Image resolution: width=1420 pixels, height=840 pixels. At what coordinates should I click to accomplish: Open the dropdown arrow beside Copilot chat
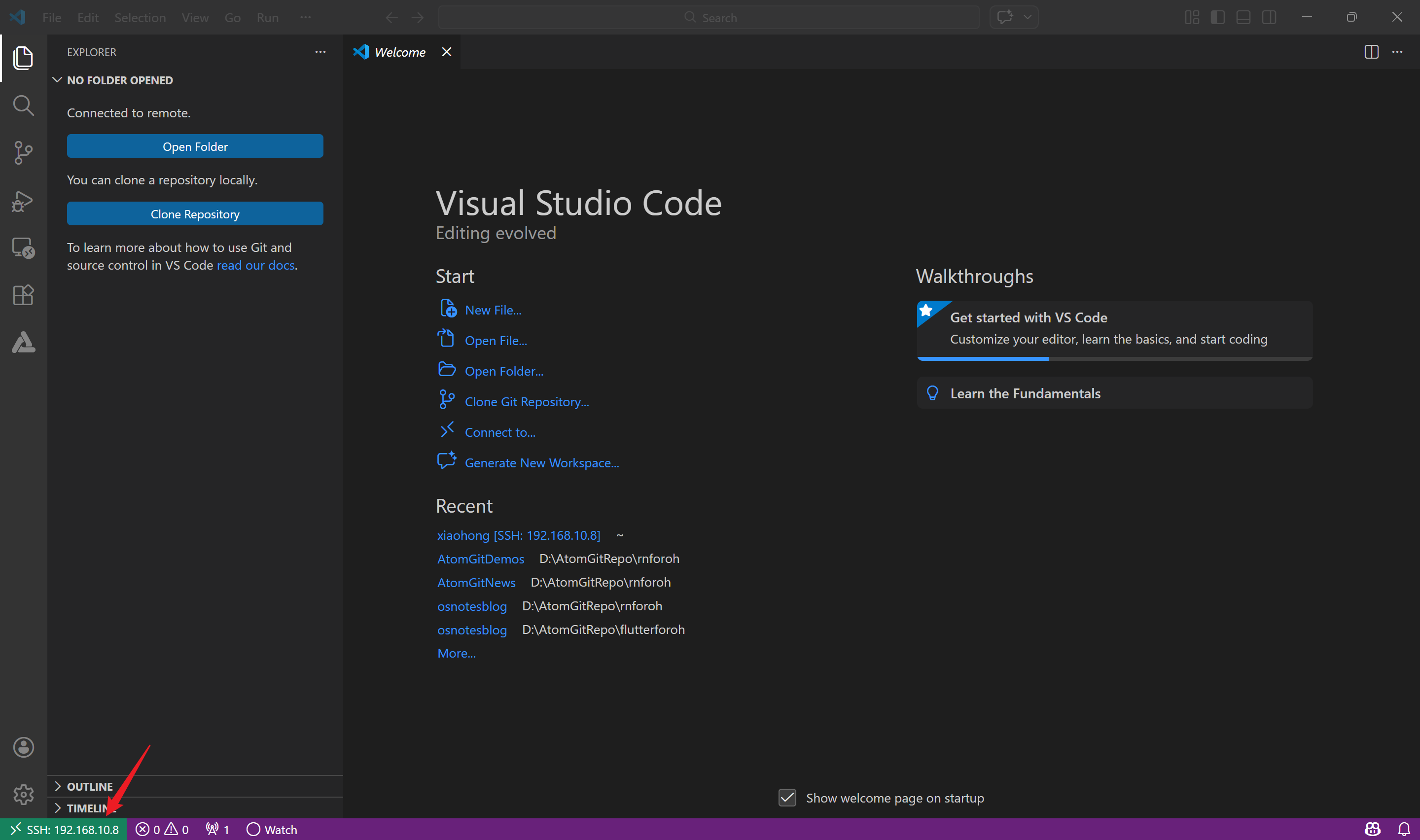(1028, 18)
